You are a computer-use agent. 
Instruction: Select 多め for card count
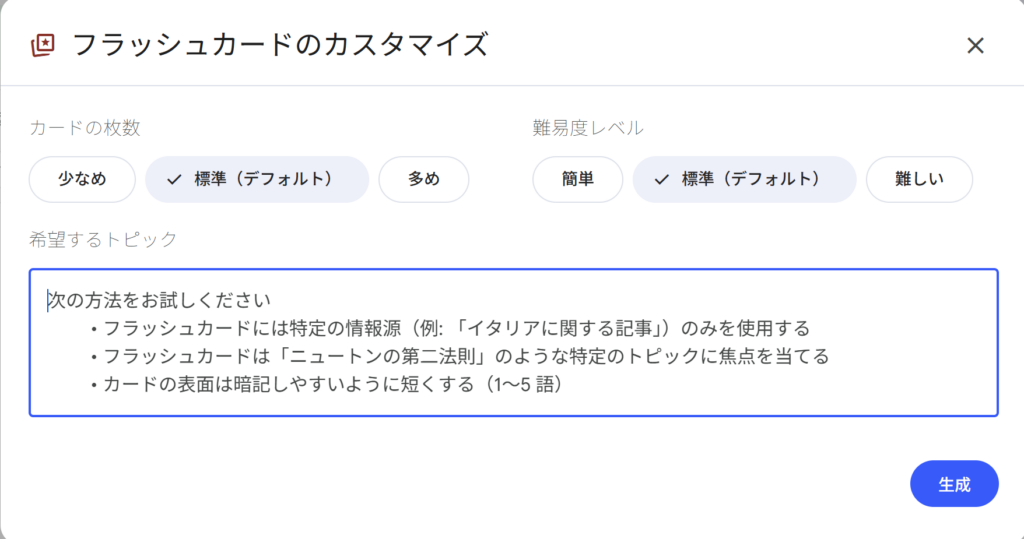[x=423, y=180]
